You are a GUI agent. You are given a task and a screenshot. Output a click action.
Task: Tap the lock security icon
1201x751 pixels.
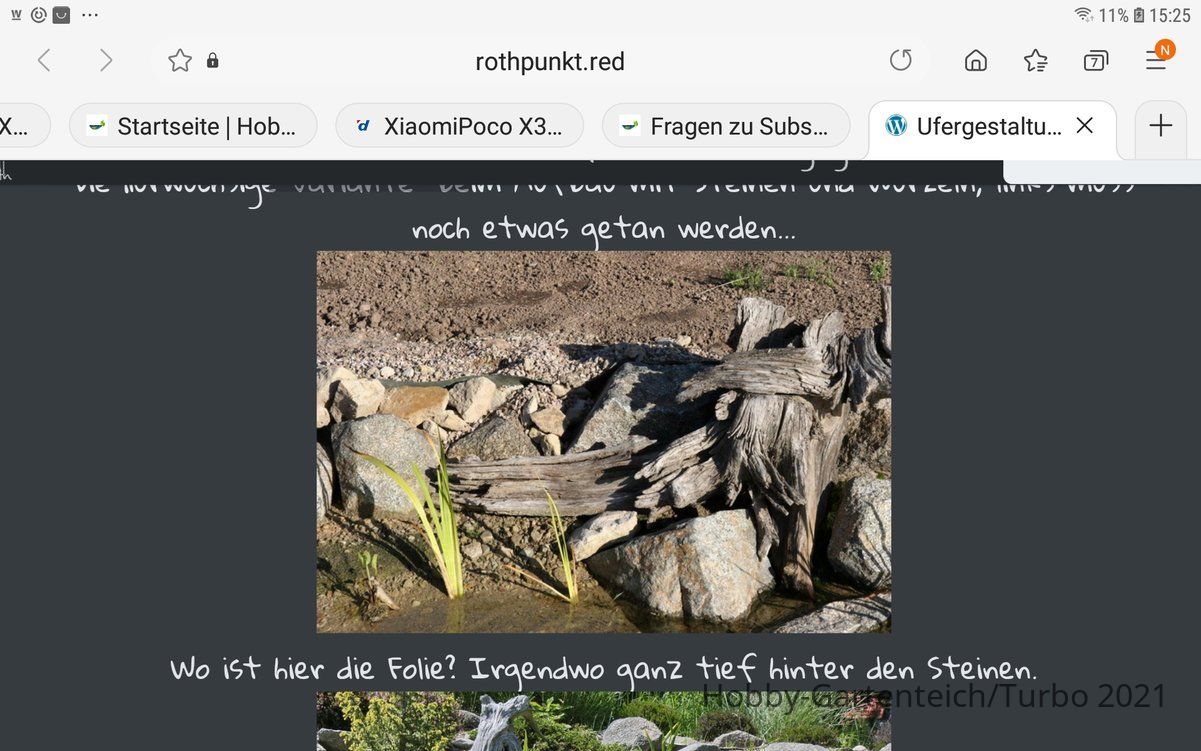point(212,61)
